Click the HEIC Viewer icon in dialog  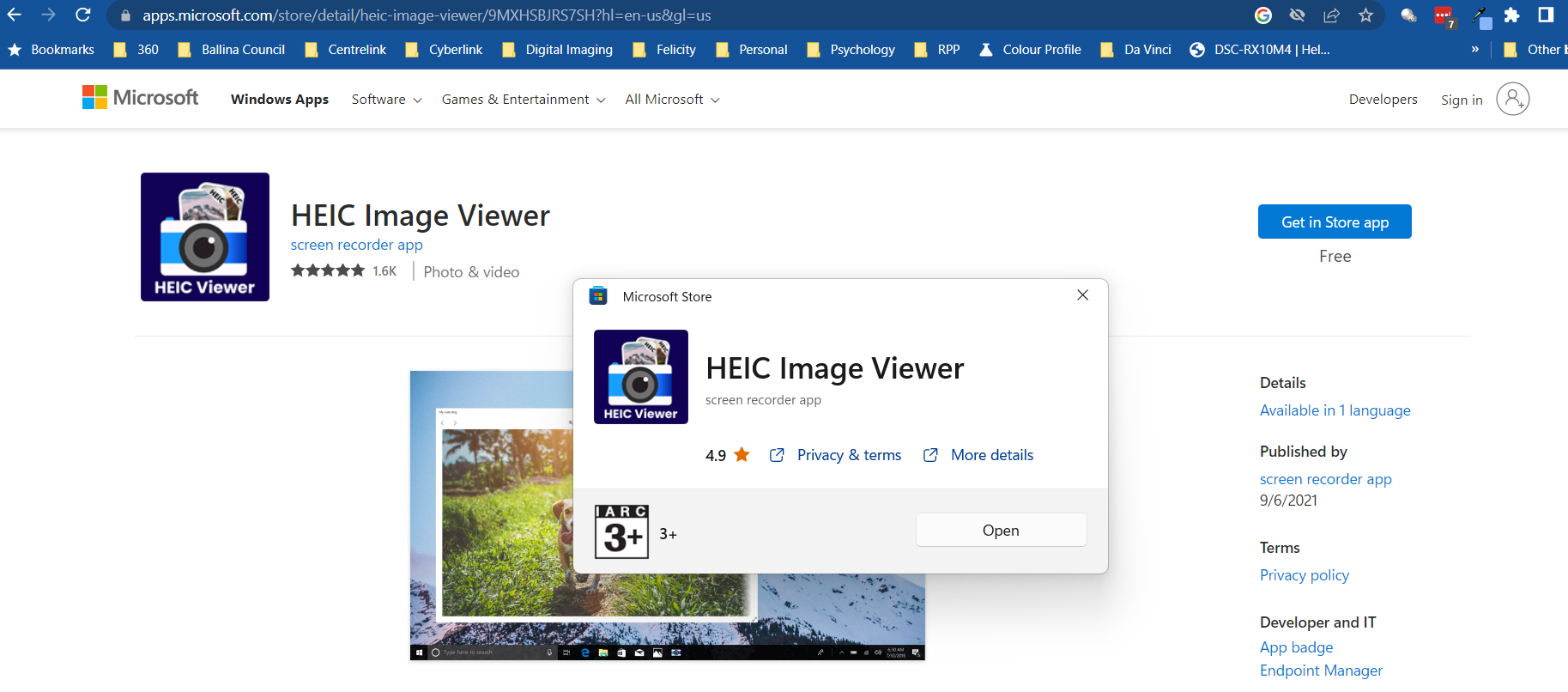pos(641,377)
